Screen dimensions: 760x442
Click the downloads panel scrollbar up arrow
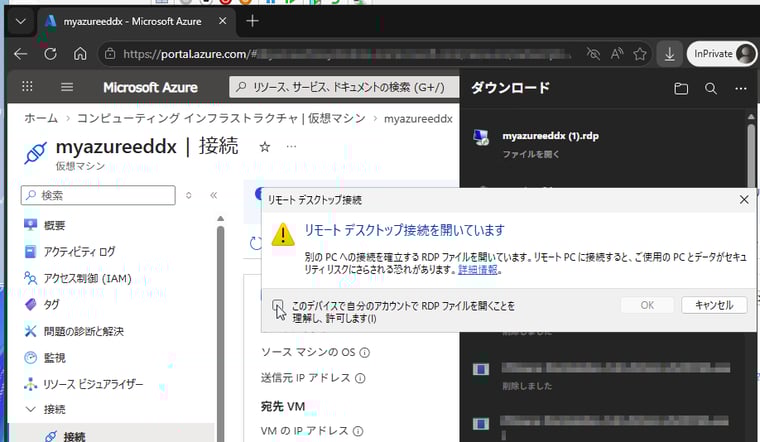(751, 117)
